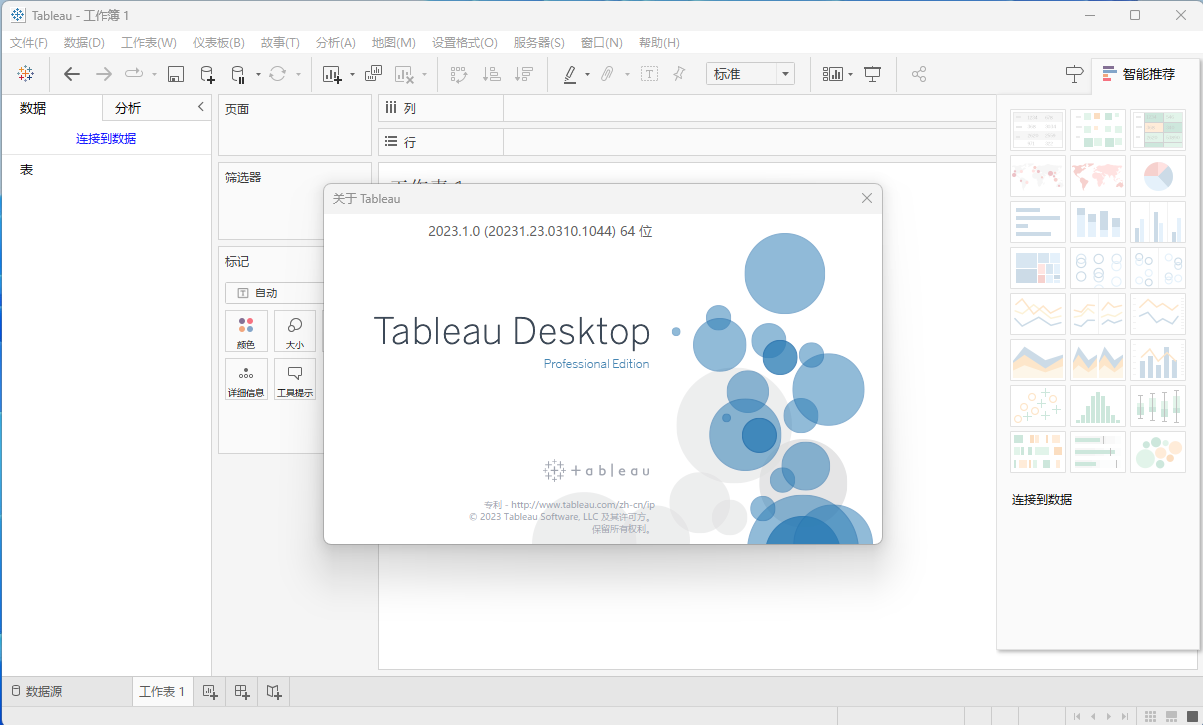Open the 文件(F) menu
This screenshot has width=1203, height=725.
pos(29,43)
